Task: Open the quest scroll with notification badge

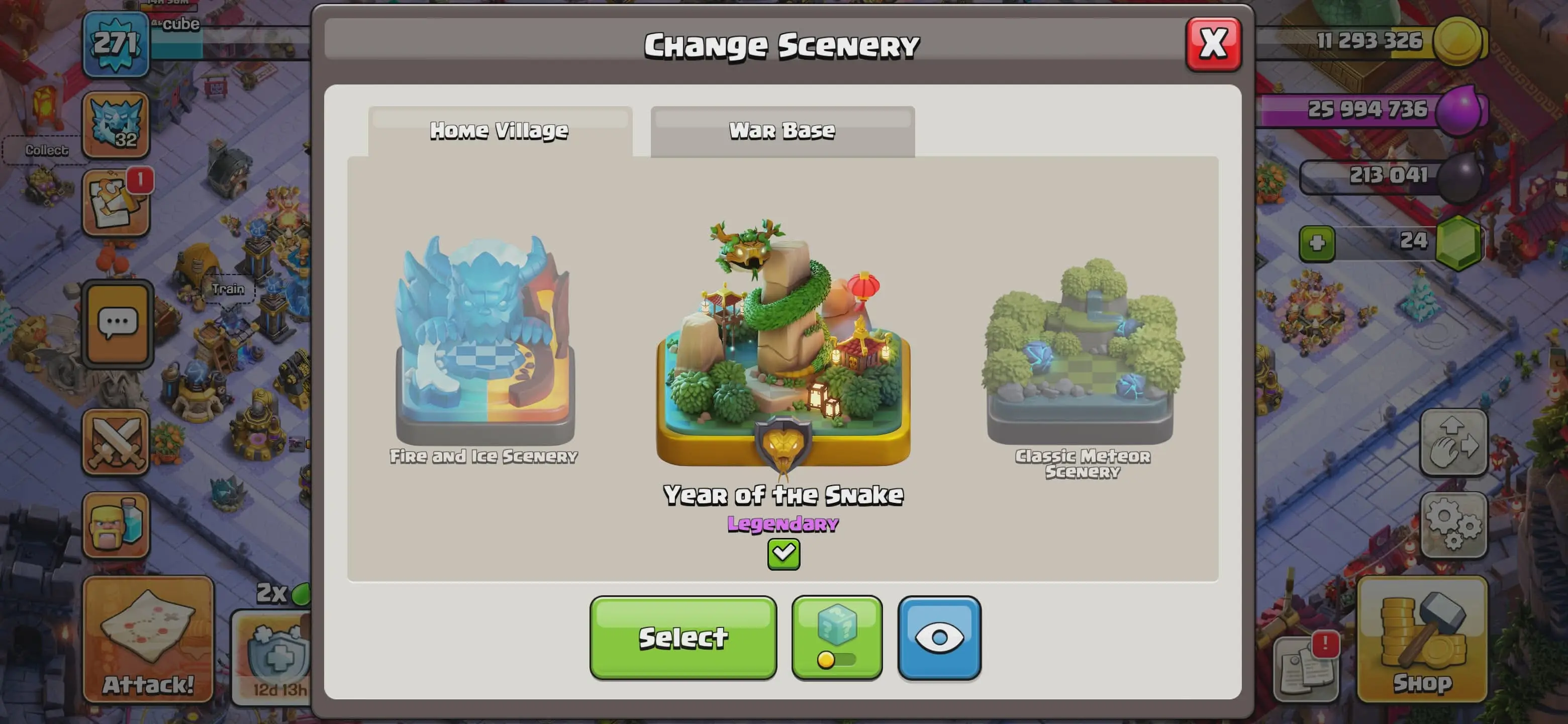Action: click(x=116, y=203)
